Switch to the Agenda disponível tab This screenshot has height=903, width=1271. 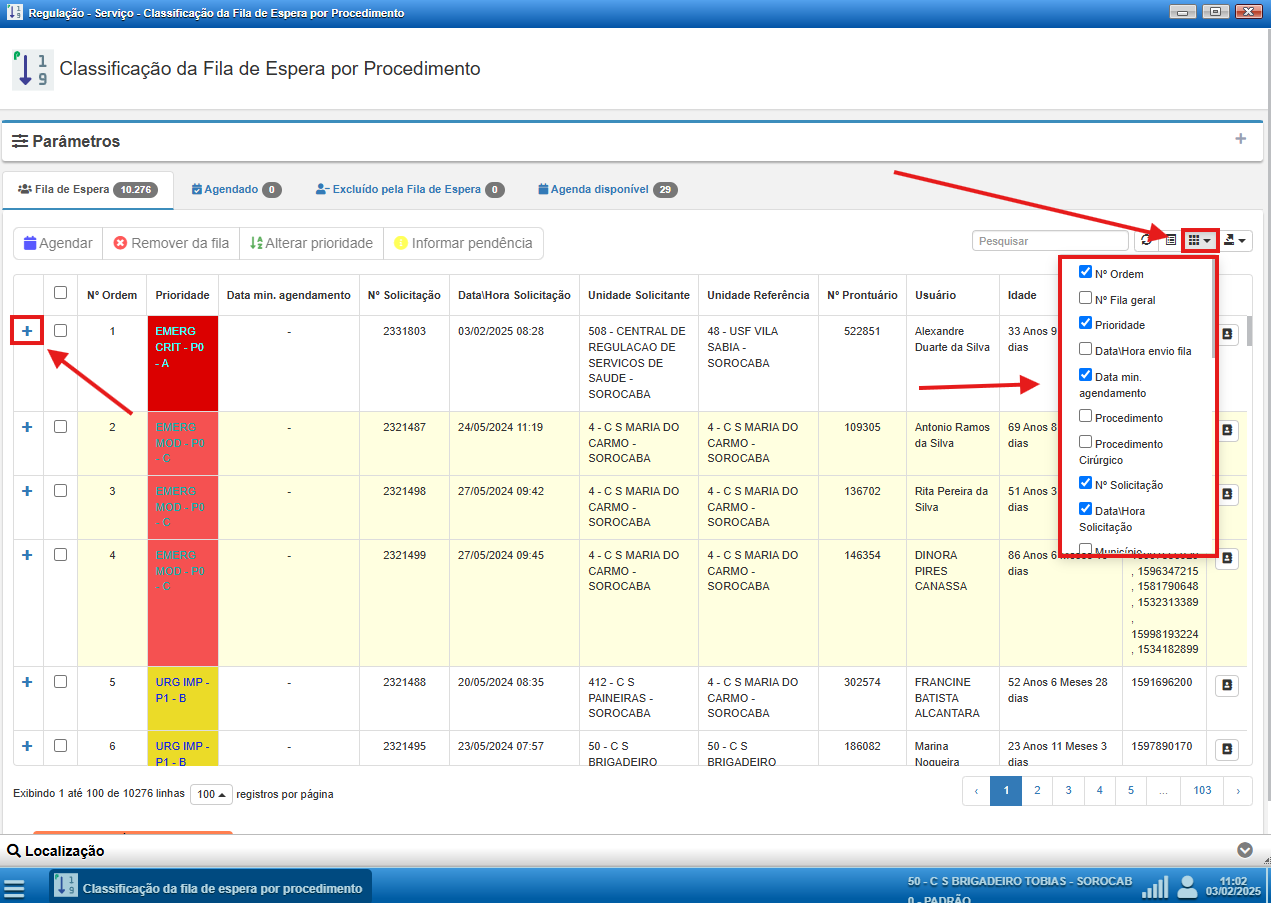click(607, 189)
